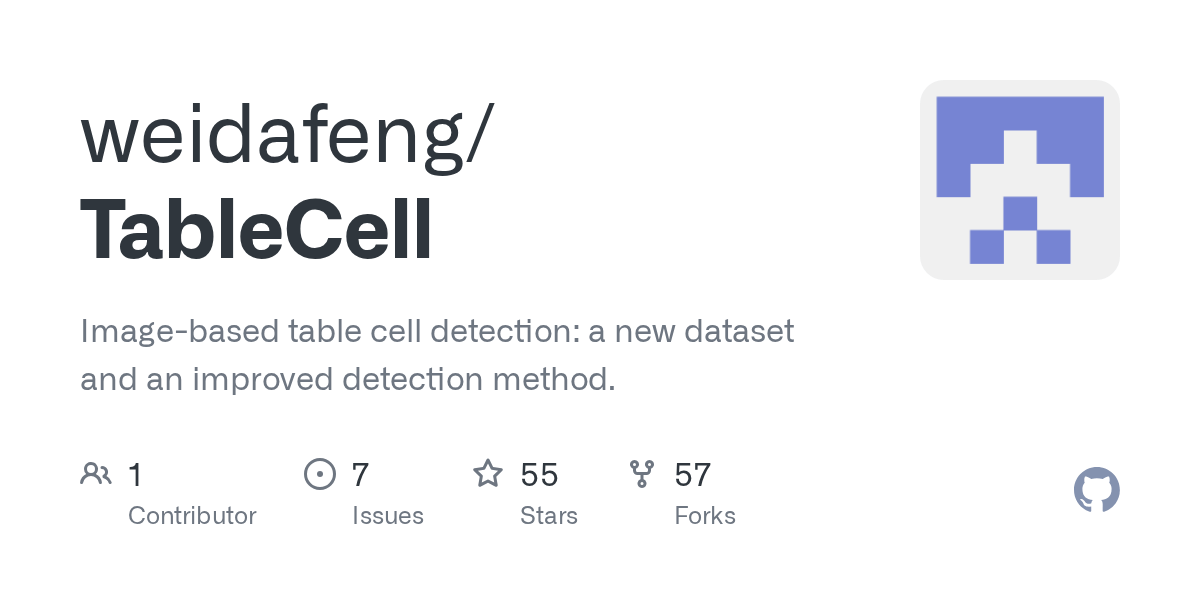Click the issues count 7

(360, 474)
